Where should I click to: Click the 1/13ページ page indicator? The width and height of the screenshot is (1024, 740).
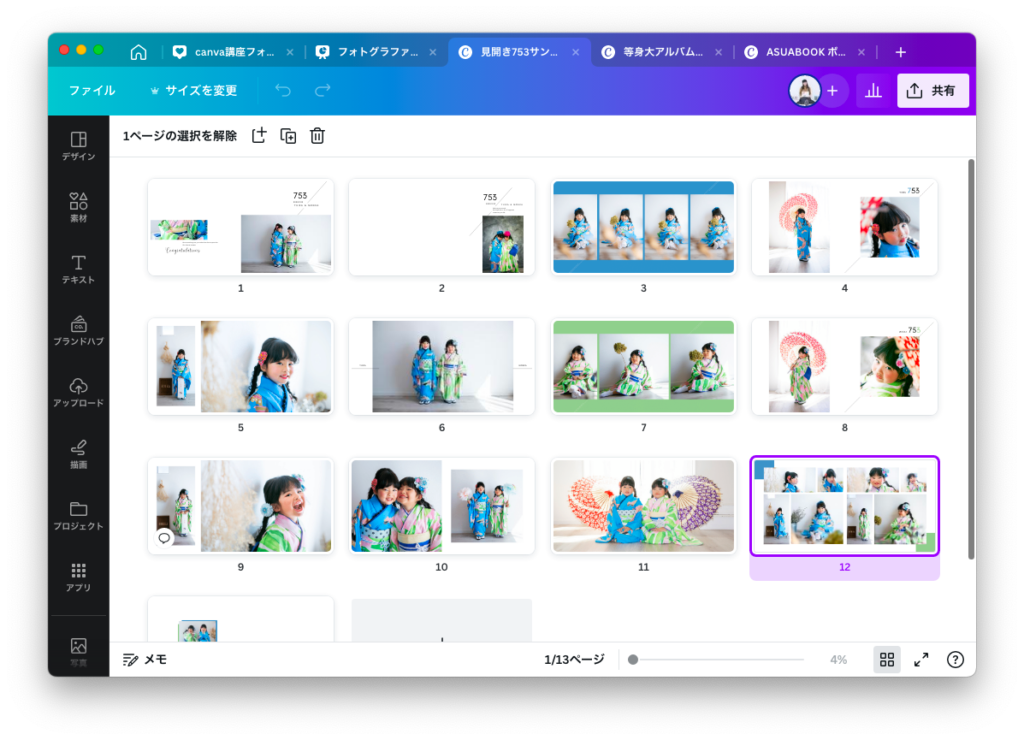click(575, 660)
